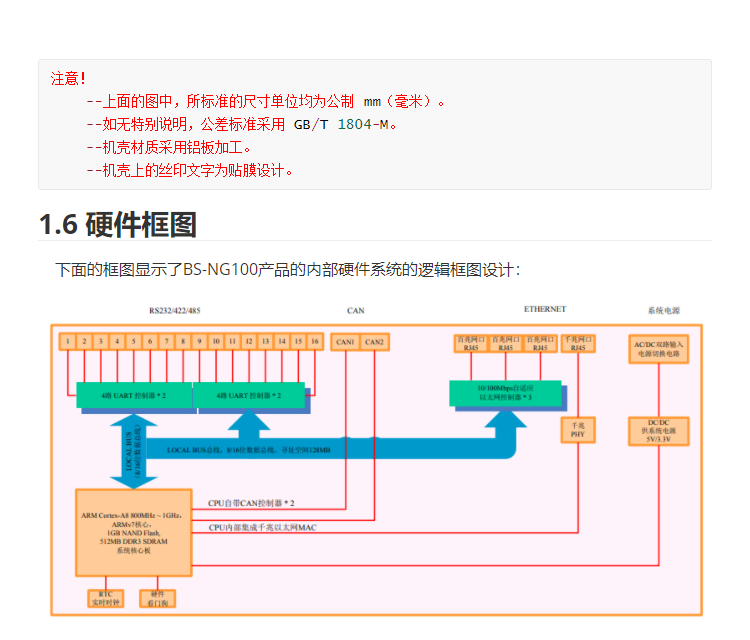Click the 'RS232/422/485' label above the diagram
750x640 pixels.
[175, 311]
